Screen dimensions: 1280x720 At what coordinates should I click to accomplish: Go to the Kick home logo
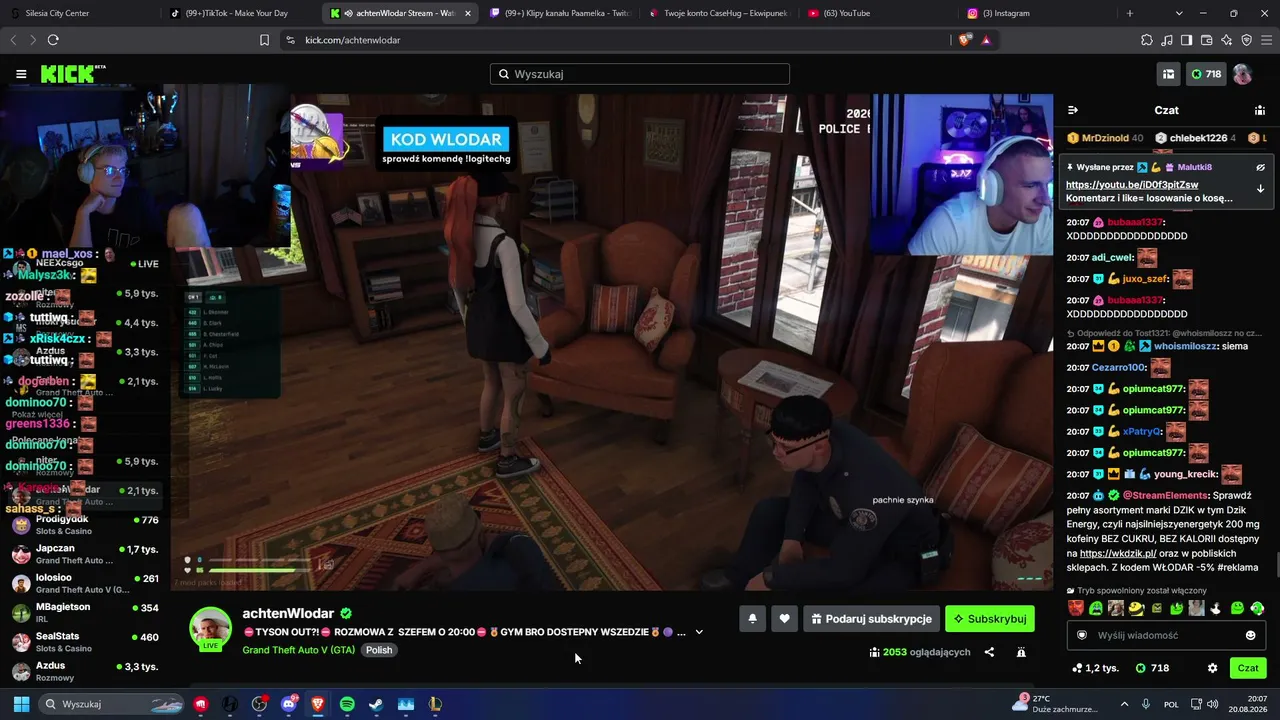[x=72, y=74]
